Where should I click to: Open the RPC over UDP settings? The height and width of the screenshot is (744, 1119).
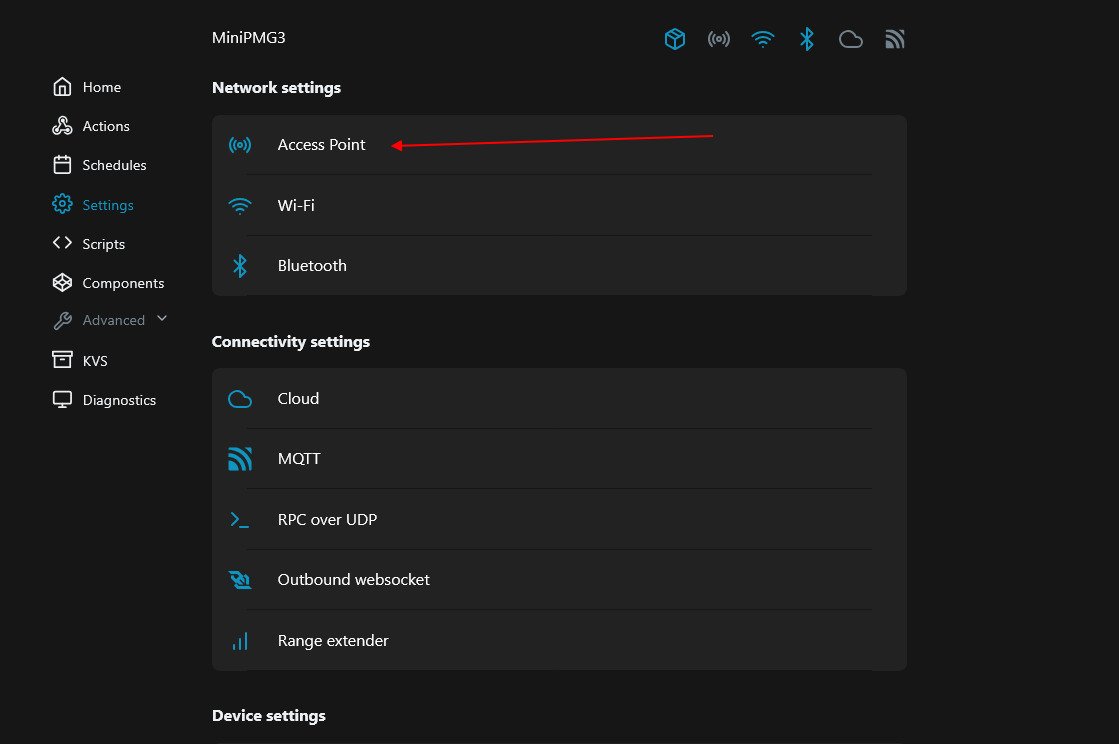(x=327, y=520)
